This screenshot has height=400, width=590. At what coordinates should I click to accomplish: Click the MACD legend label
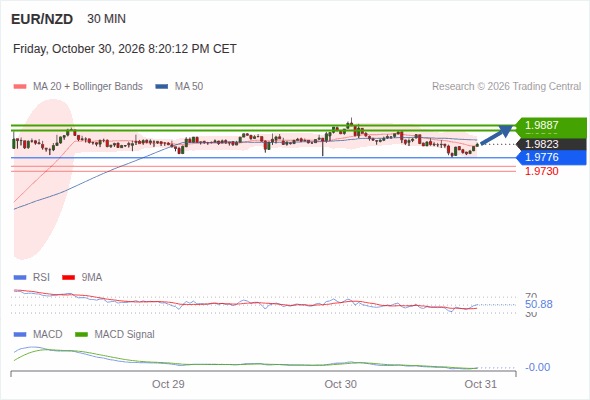coord(48,335)
